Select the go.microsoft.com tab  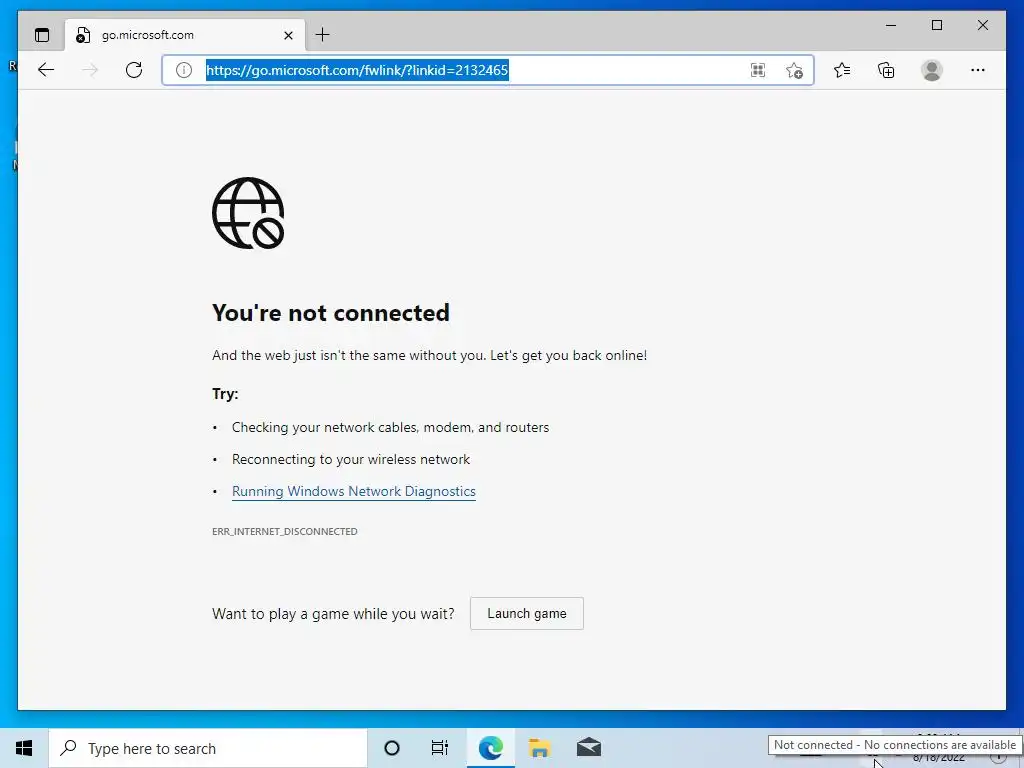pos(185,35)
